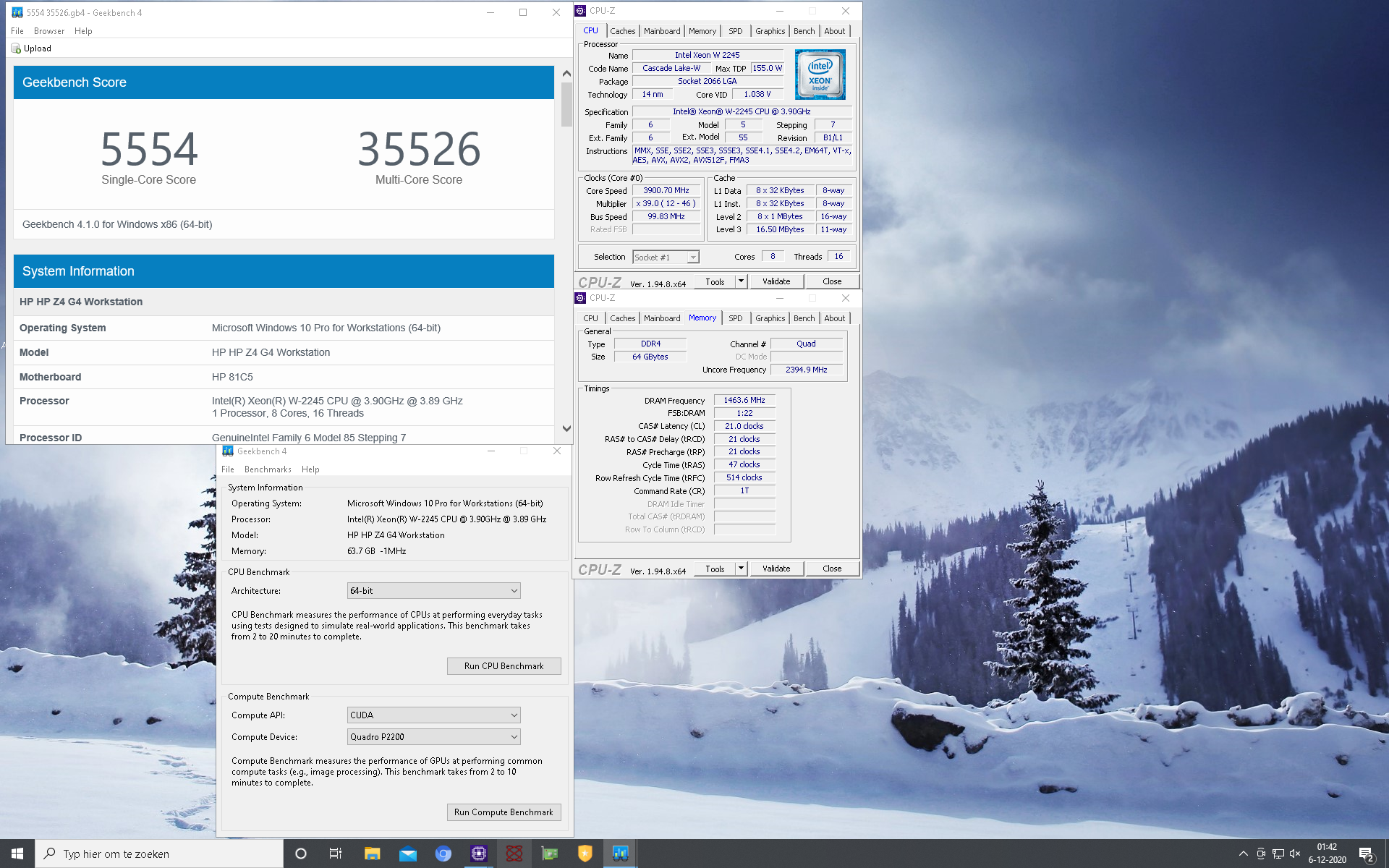Open Browser menu in Geekbench results window
This screenshot has width=1389, height=868.
49,31
